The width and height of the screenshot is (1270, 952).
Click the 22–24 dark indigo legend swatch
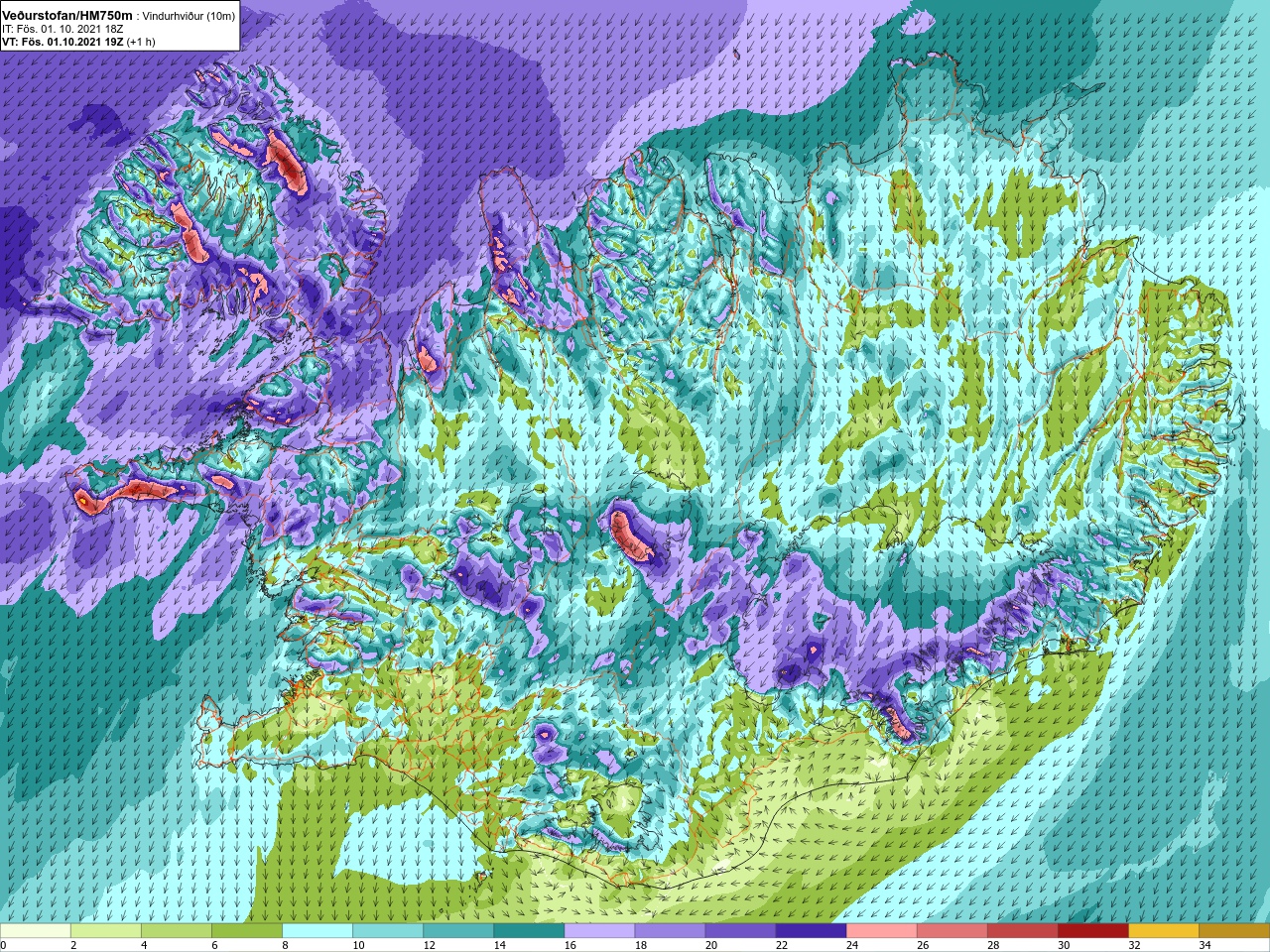point(811,931)
